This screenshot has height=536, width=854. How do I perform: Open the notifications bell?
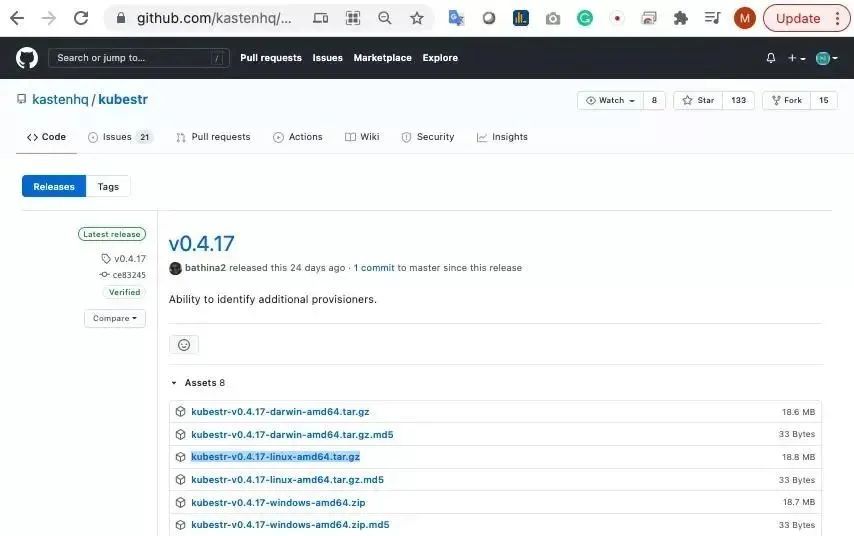(x=771, y=58)
